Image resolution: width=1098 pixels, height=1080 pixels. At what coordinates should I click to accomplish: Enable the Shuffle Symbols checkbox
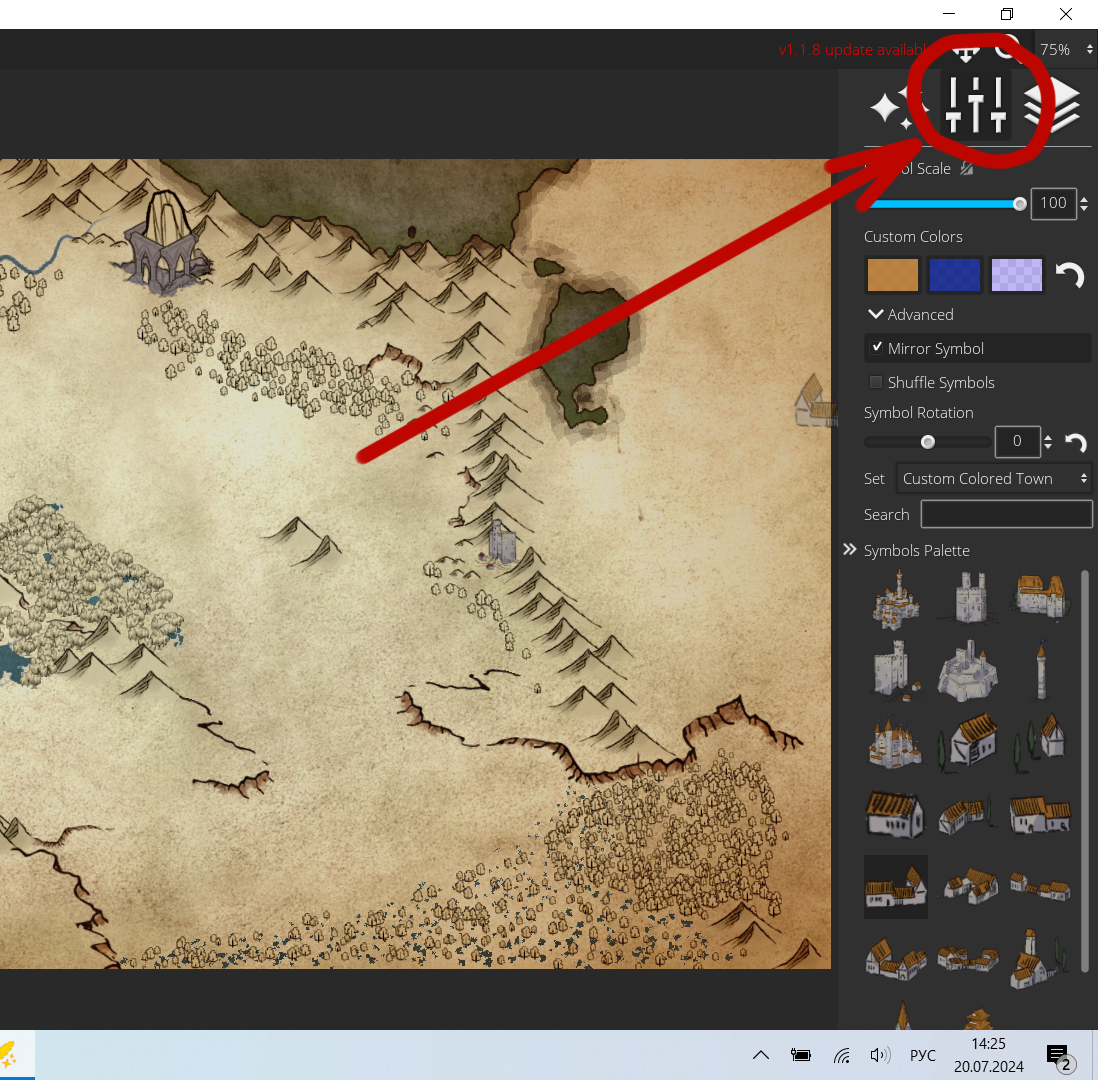click(x=875, y=382)
